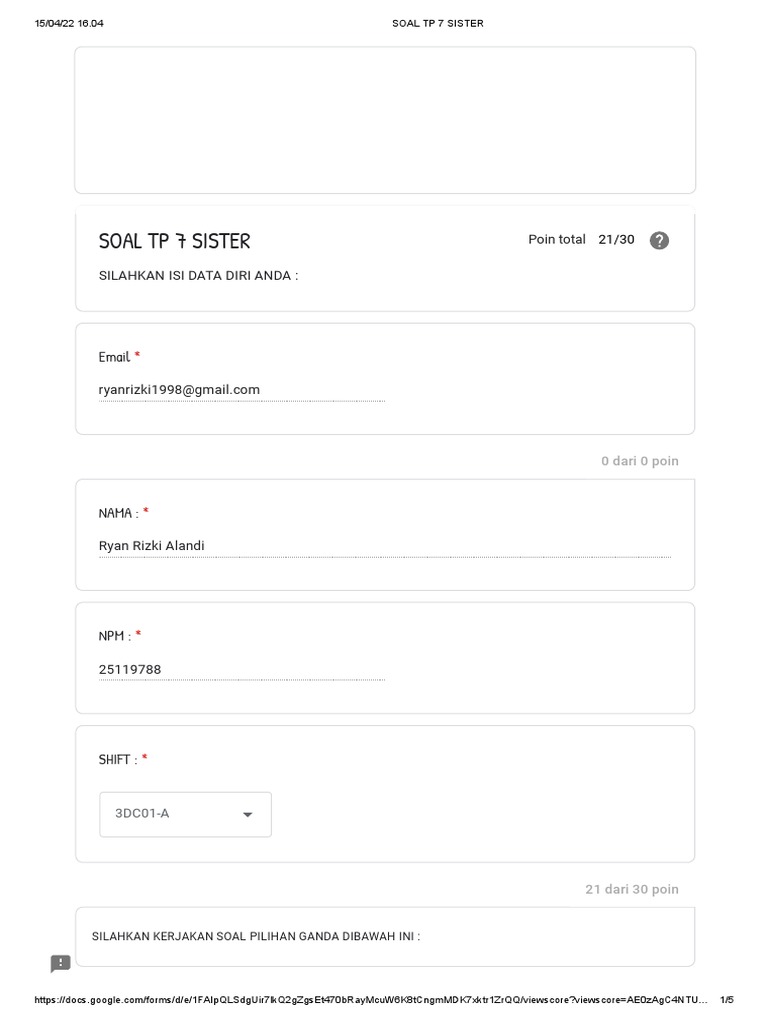Screen dimensions: 768x1024
Task: Click the large SOAL TP 7 SISTER form title
Action: 175,241
